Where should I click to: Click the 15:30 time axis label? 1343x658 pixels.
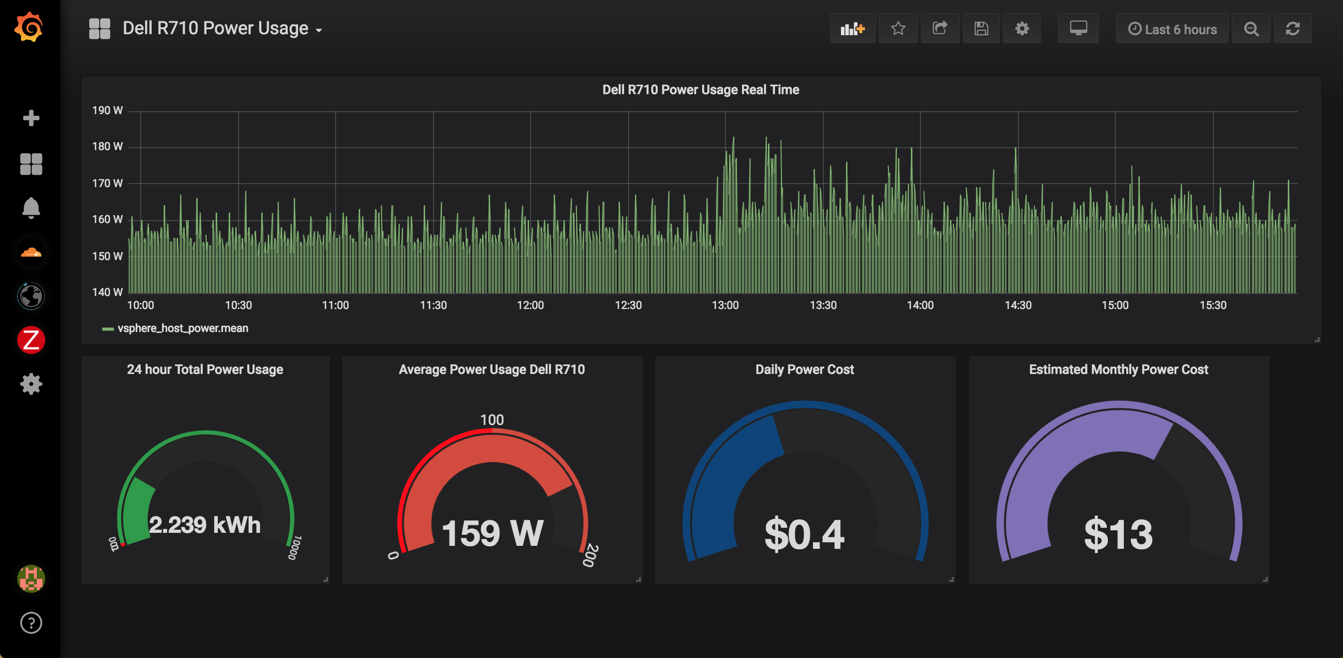click(x=1213, y=305)
